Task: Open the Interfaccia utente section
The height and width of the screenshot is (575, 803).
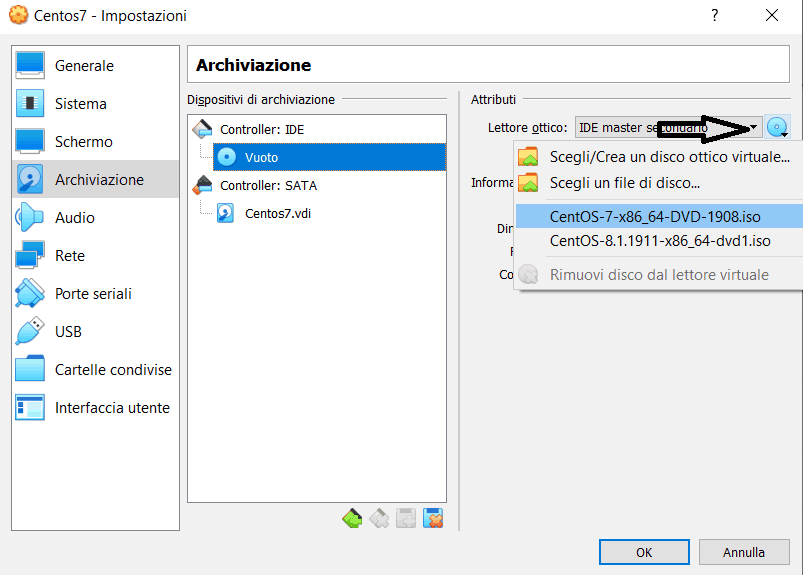Action: pos(95,407)
